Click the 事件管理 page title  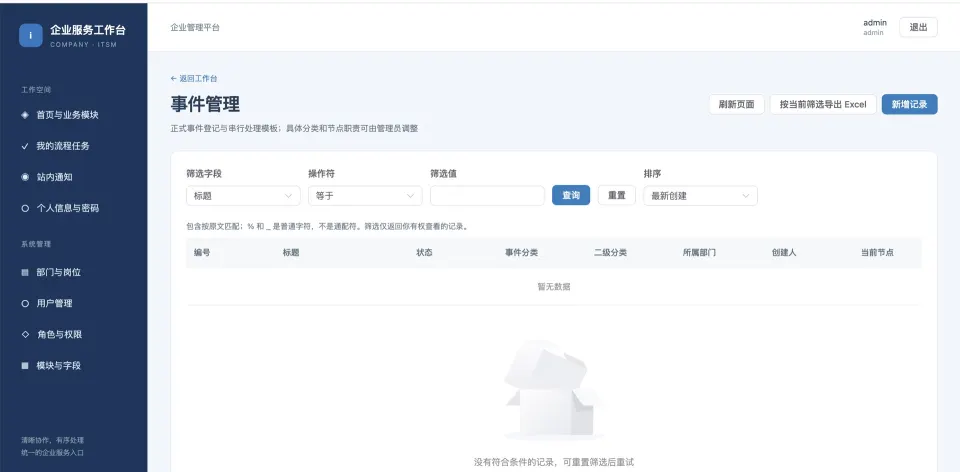(205, 104)
